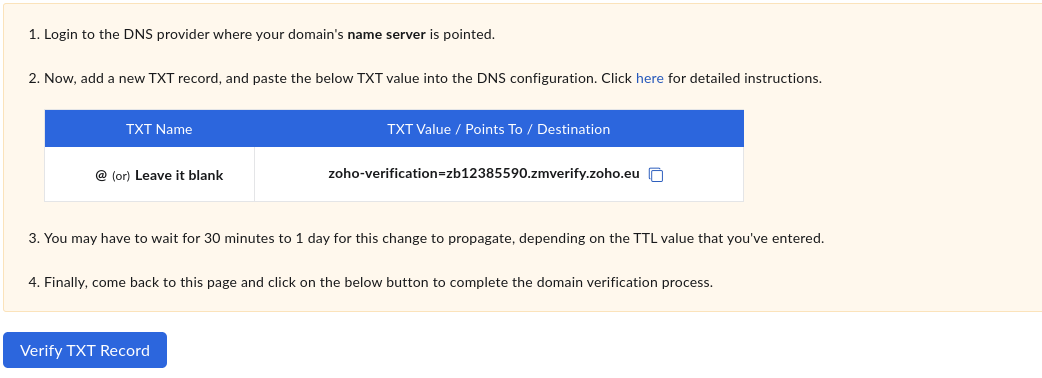The height and width of the screenshot is (378, 1042).
Task: Click the bold 'name server' text
Action: click(x=386, y=35)
